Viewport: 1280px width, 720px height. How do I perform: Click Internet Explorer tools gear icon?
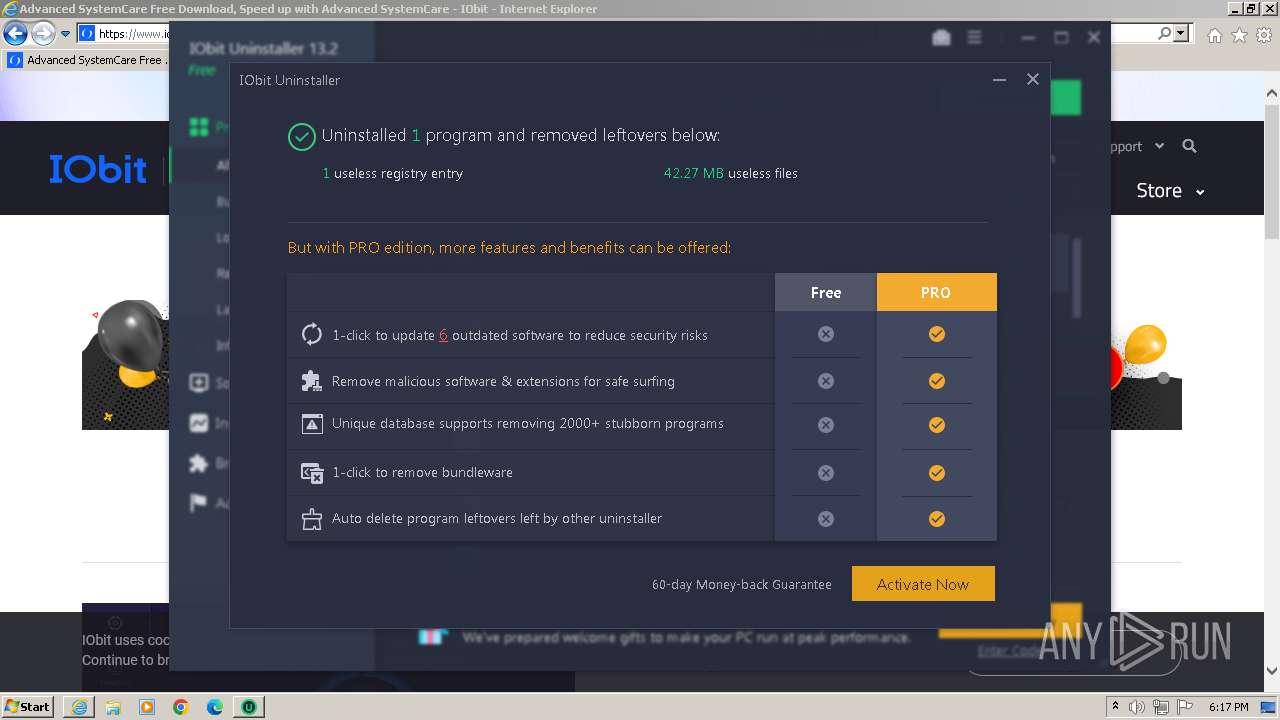tap(1263, 35)
